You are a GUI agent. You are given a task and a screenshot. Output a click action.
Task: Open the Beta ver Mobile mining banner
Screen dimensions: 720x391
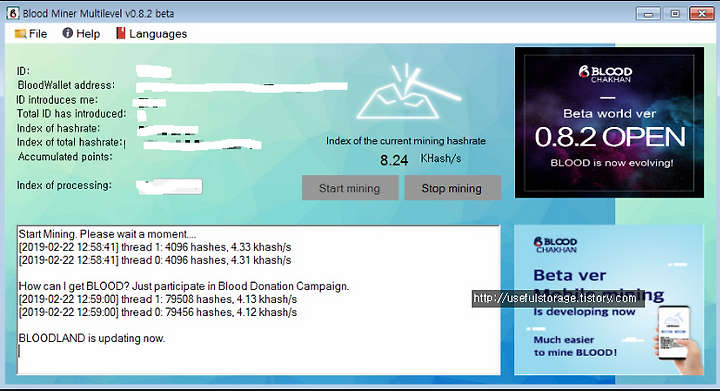609,300
